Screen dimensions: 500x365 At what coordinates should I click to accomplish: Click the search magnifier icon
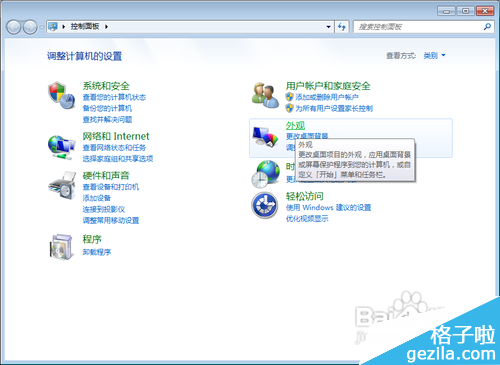tap(487, 27)
